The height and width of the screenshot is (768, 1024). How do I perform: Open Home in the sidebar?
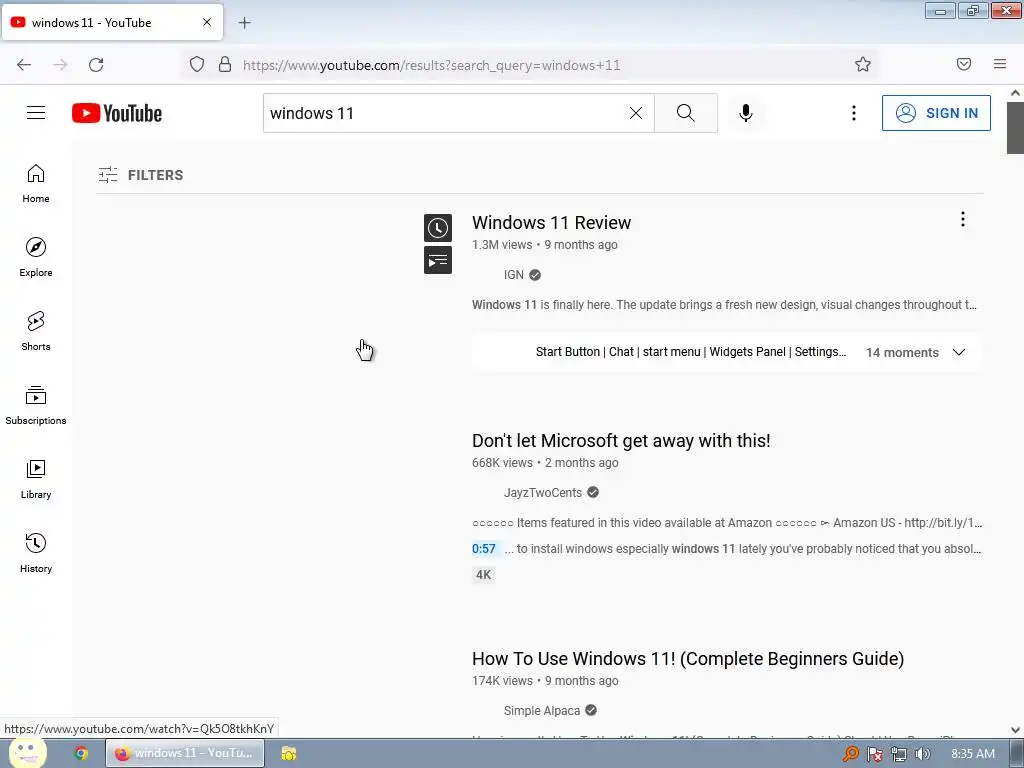(36, 184)
